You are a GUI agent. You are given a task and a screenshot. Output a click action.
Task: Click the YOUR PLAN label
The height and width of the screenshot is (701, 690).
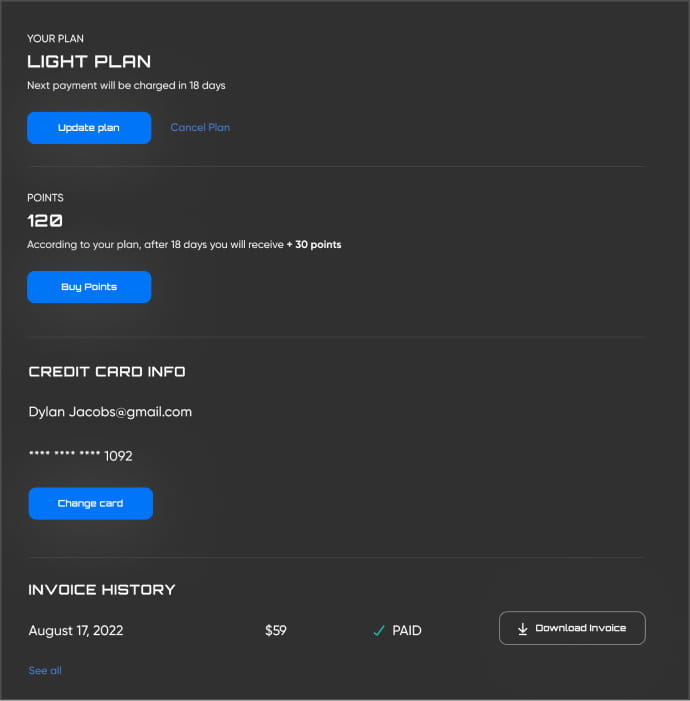[x=56, y=39]
